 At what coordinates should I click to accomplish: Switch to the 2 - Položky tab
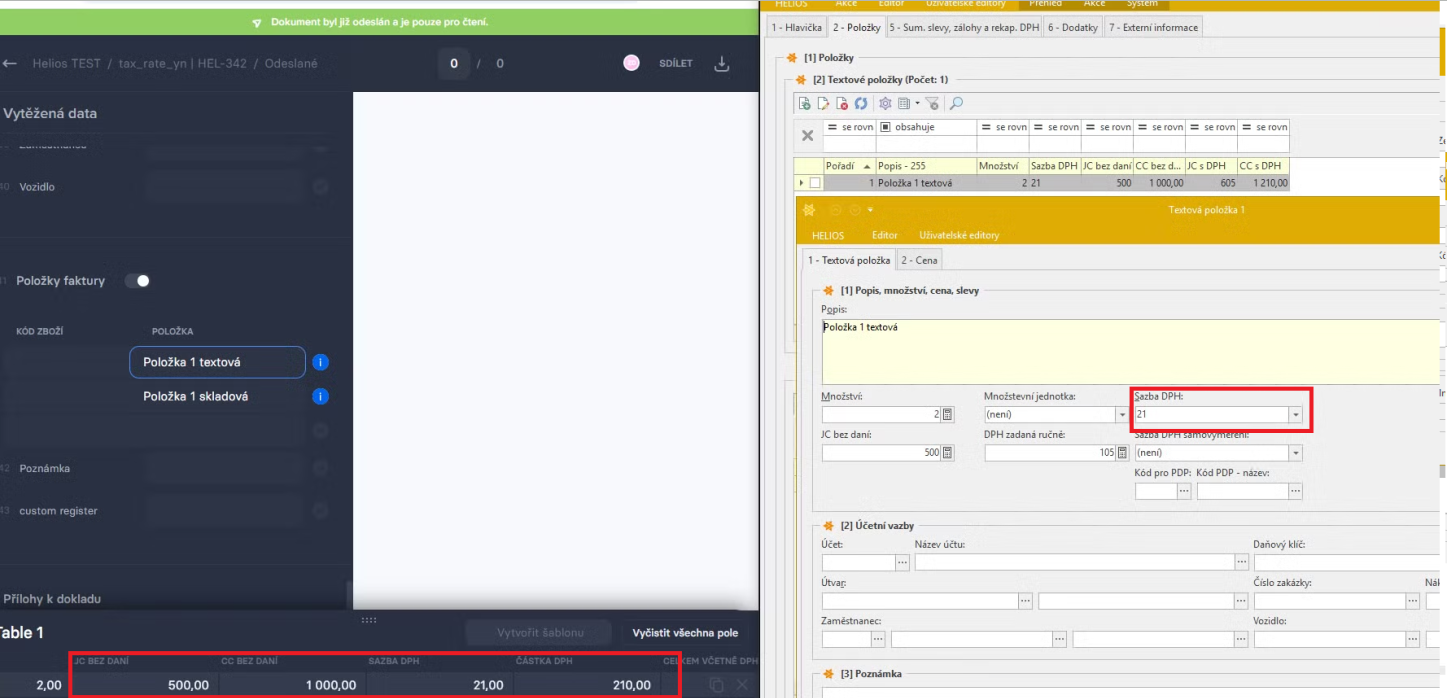pyautogui.click(x=856, y=28)
